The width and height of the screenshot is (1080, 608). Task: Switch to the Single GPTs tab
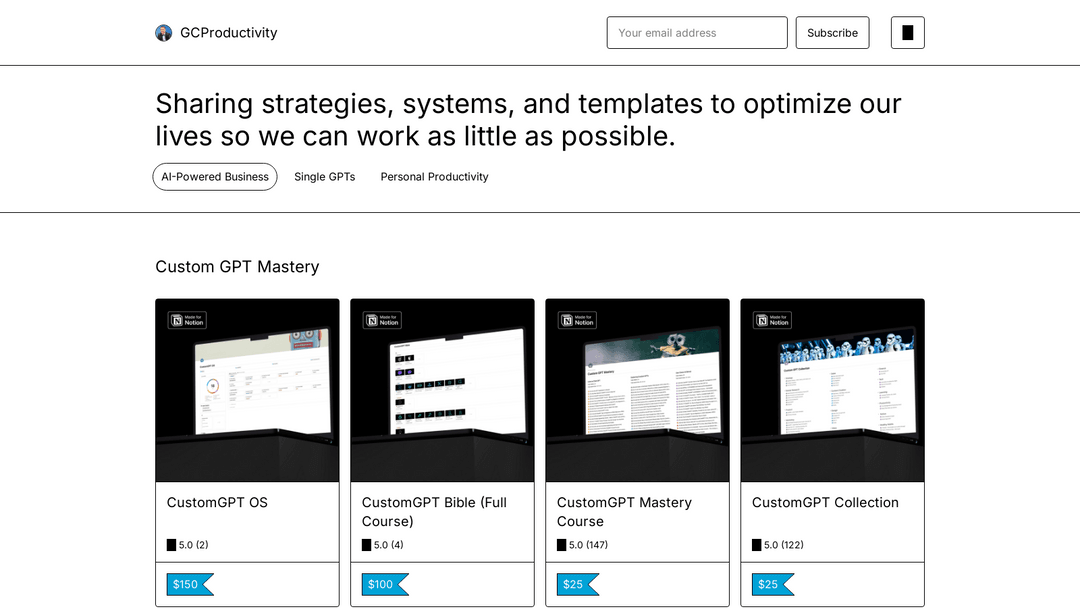pyautogui.click(x=324, y=177)
